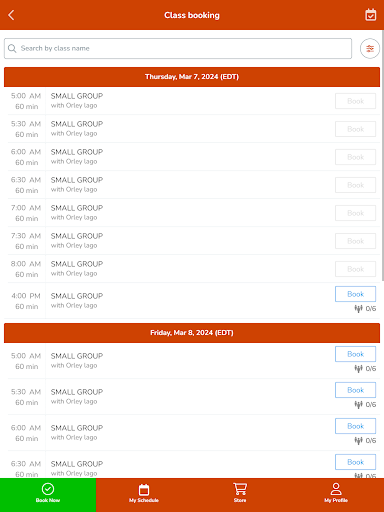This screenshot has height=512, width=384.
Task: Click the vertical scrollbar on the right edge
Action: (382, 155)
